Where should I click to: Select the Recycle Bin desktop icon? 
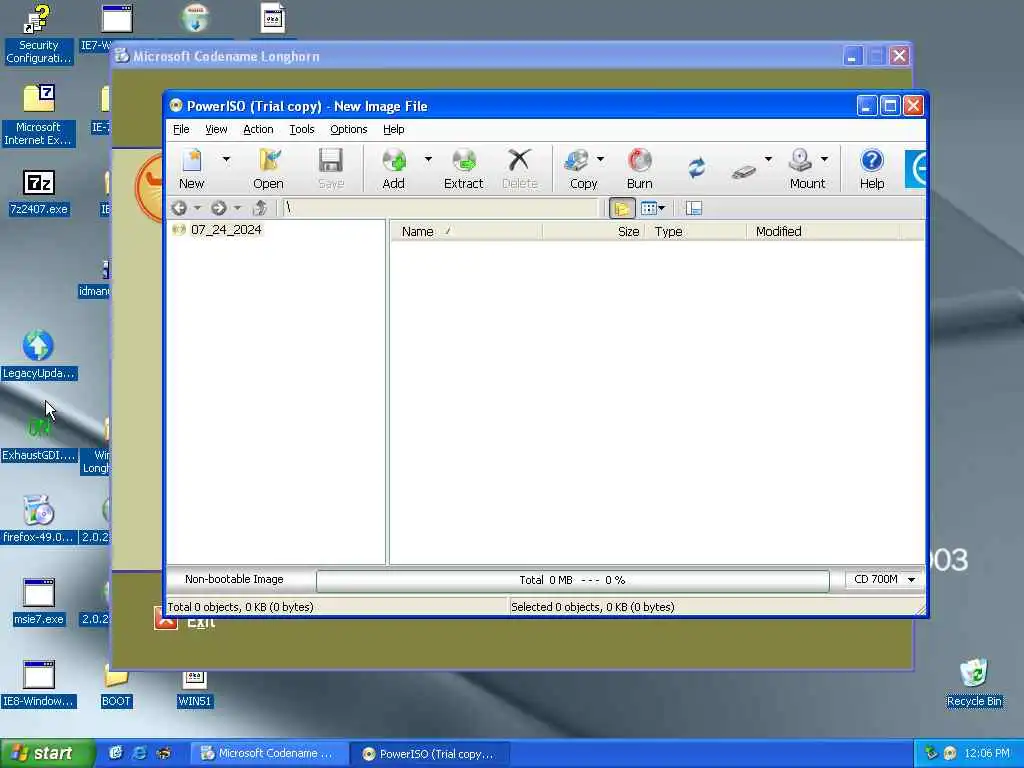coord(973,683)
